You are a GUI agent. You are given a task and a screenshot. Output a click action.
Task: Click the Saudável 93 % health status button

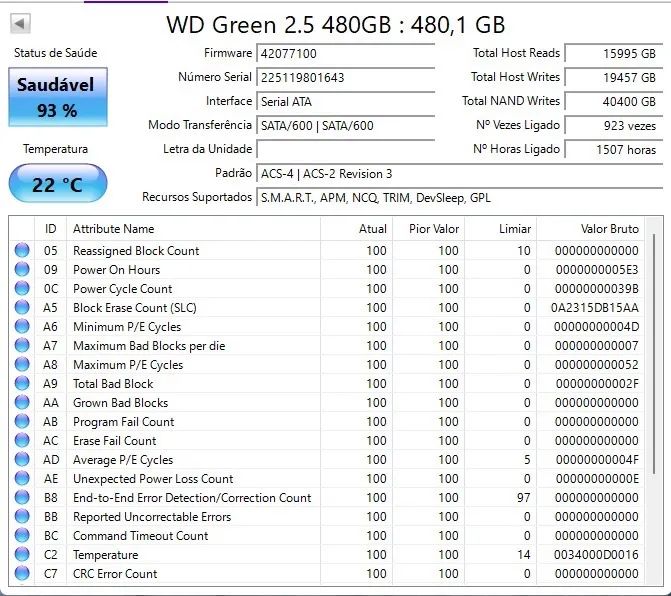58,97
